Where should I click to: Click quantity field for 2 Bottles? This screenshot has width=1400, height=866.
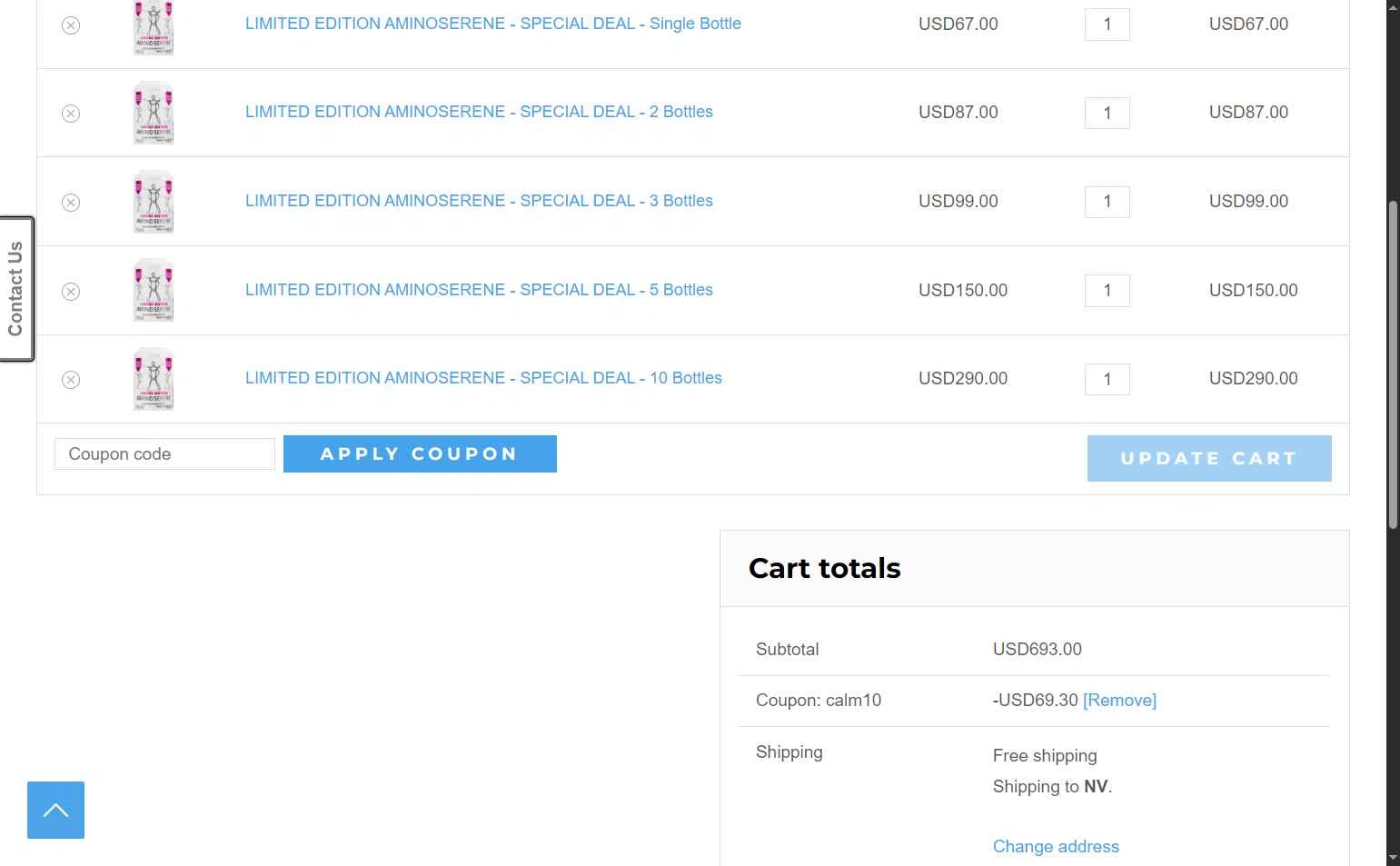(x=1107, y=113)
